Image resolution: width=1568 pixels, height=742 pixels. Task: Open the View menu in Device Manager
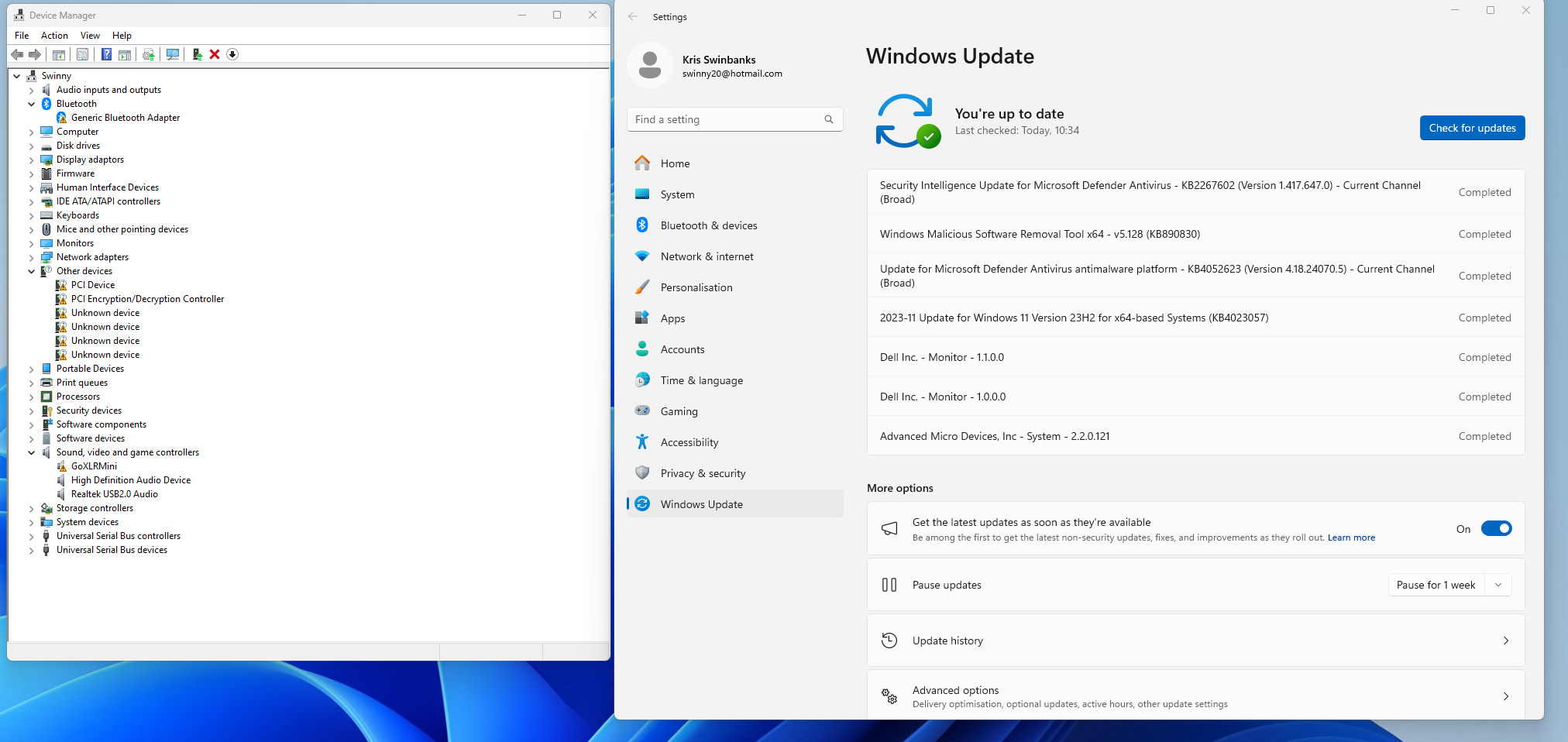click(x=90, y=36)
